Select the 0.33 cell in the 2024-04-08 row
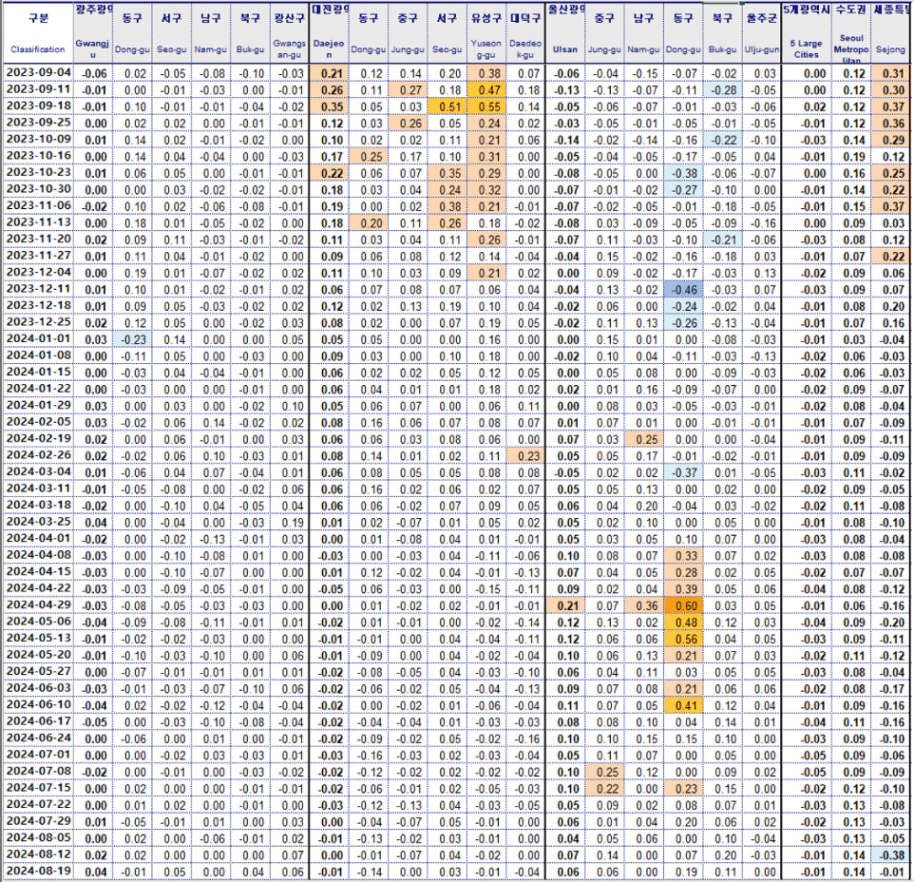This screenshot has width=914, height=882. pyautogui.click(x=683, y=556)
